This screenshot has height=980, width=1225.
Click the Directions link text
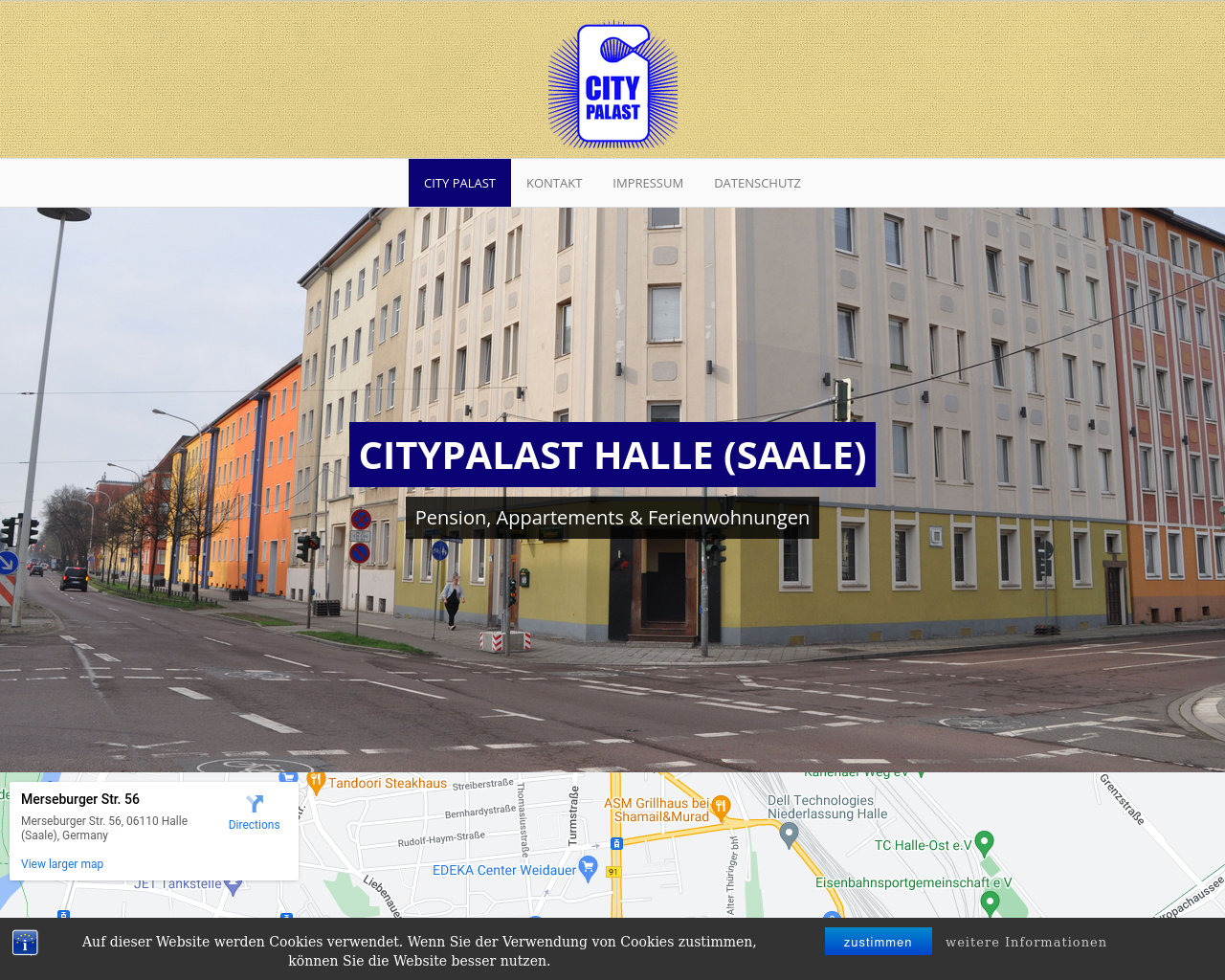[x=255, y=825]
